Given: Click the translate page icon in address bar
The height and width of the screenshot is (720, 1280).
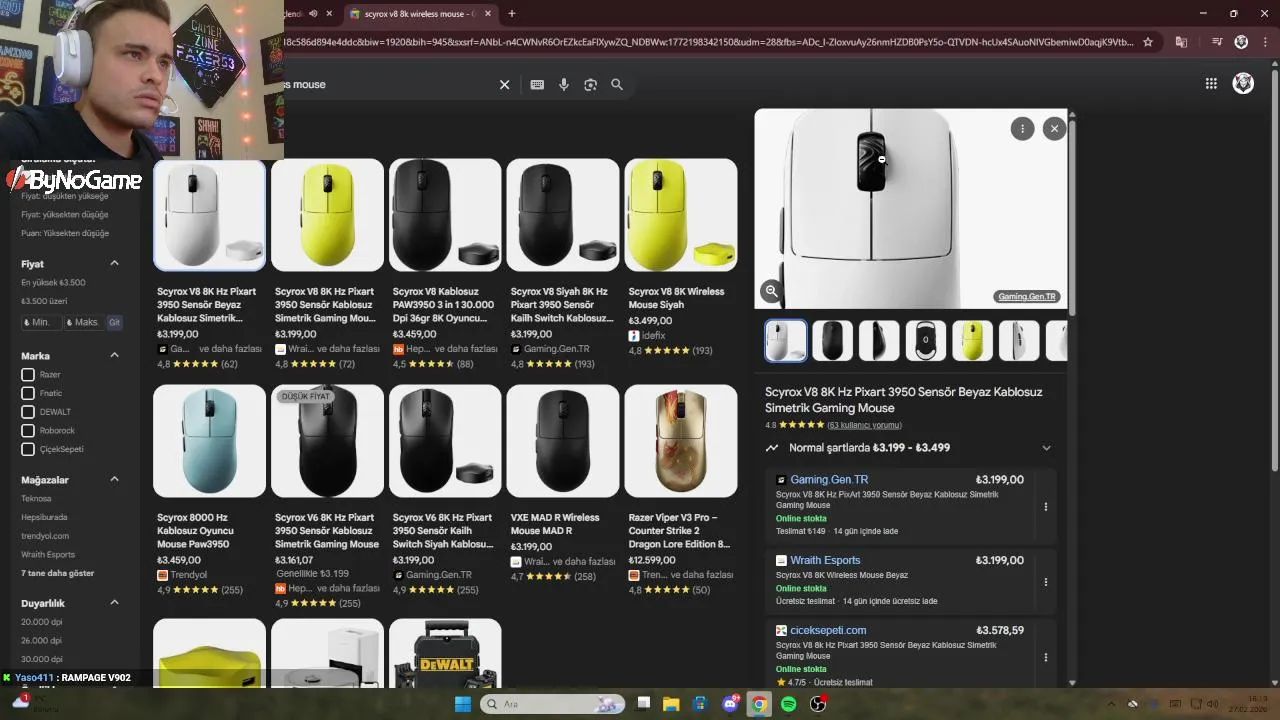Looking at the screenshot, I should tap(1181, 42).
